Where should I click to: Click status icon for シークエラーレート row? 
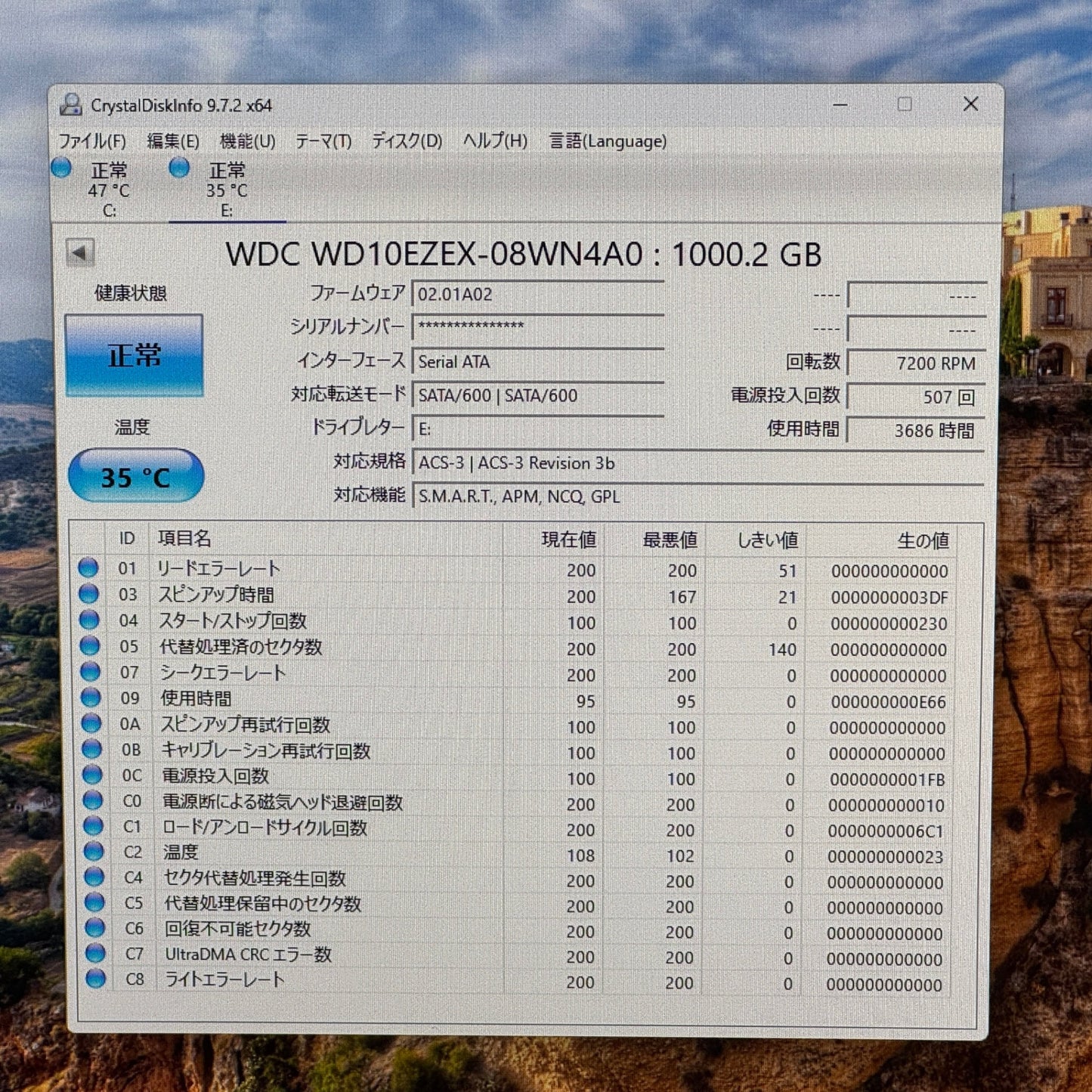91,672
